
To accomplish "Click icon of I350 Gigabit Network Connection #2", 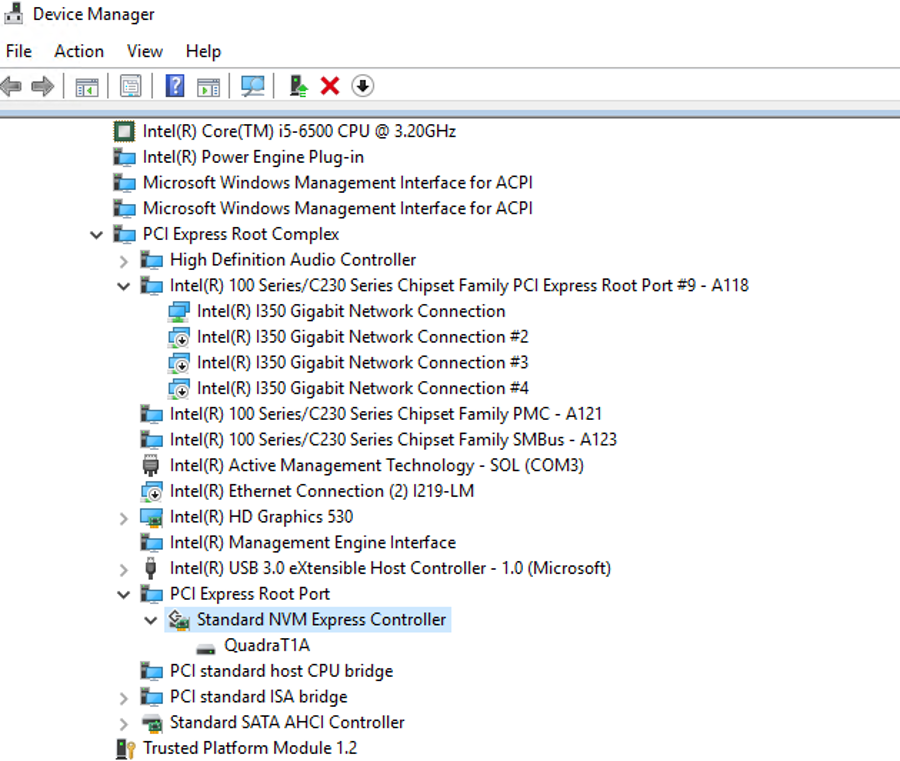I will [179, 337].
